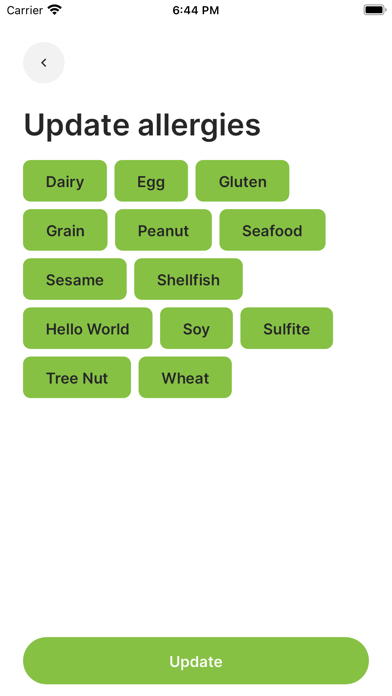
Task: Deselect the Wheat allergy chip
Action: 185,377
